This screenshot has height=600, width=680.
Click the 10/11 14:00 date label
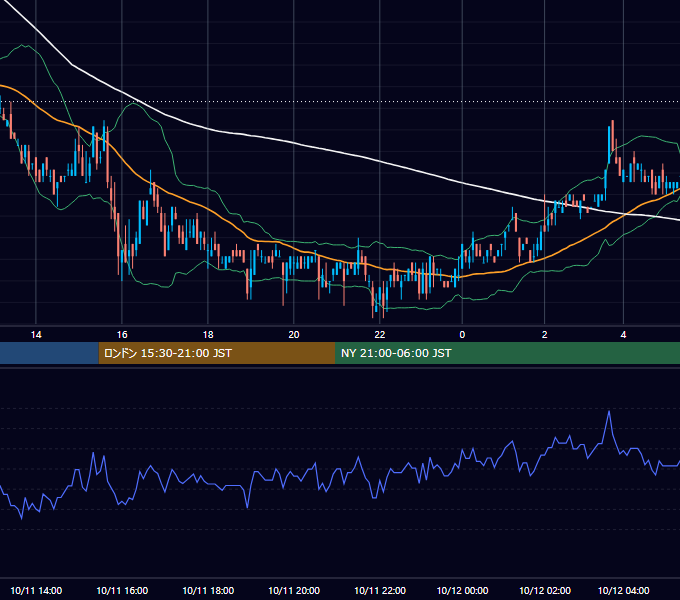click(x=36, y=590)
